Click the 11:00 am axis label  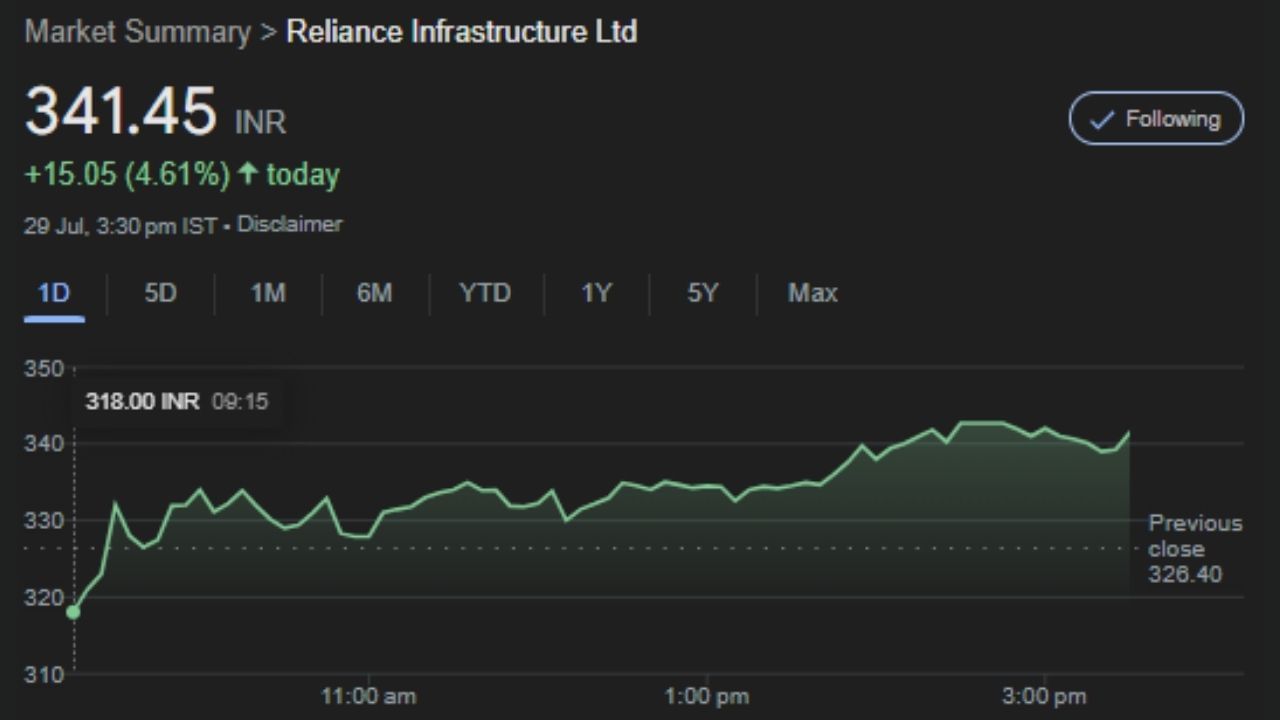pyautogui.click(x=368, y=696)
